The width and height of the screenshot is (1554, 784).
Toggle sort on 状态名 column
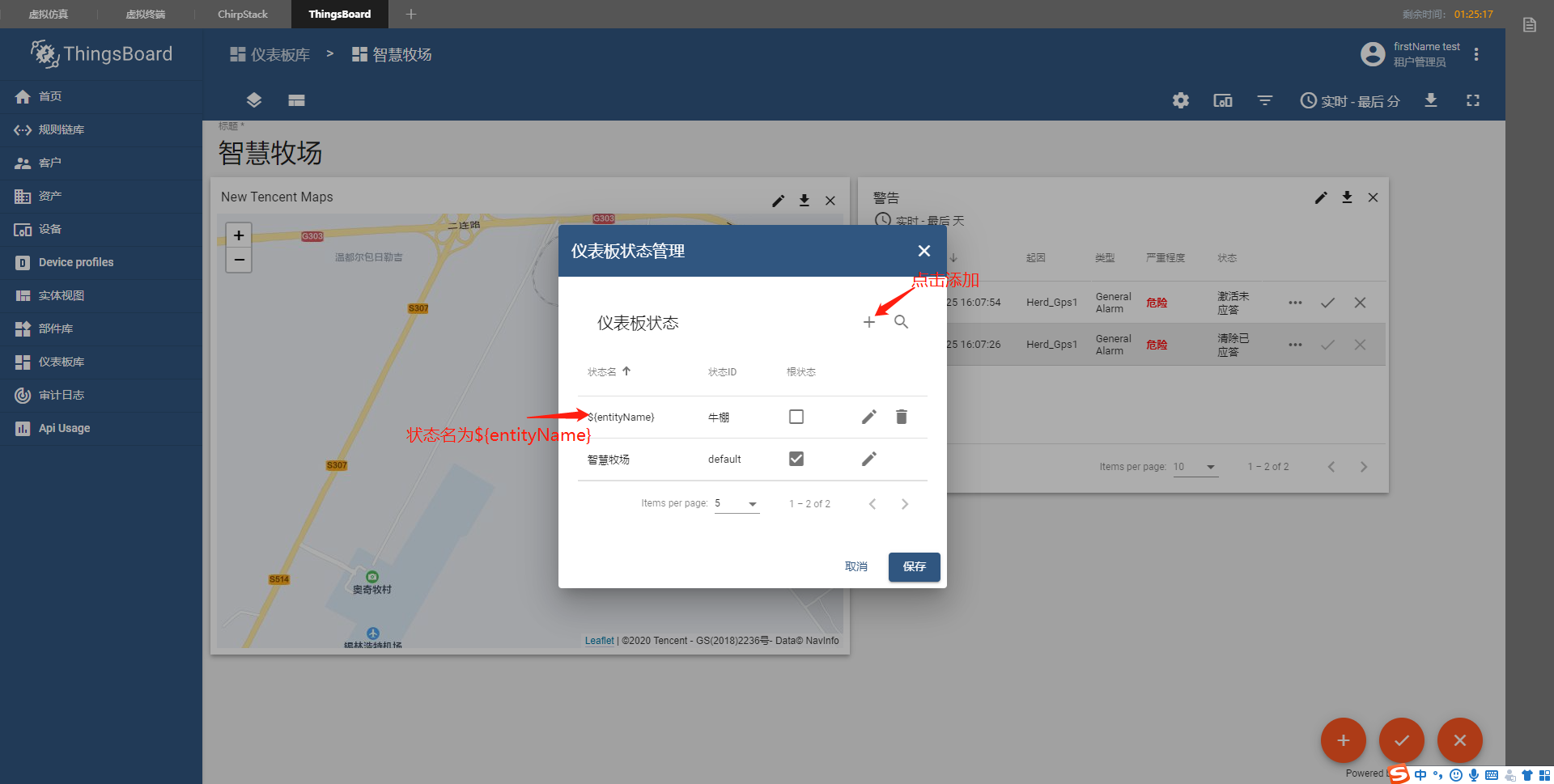[608, 371]
